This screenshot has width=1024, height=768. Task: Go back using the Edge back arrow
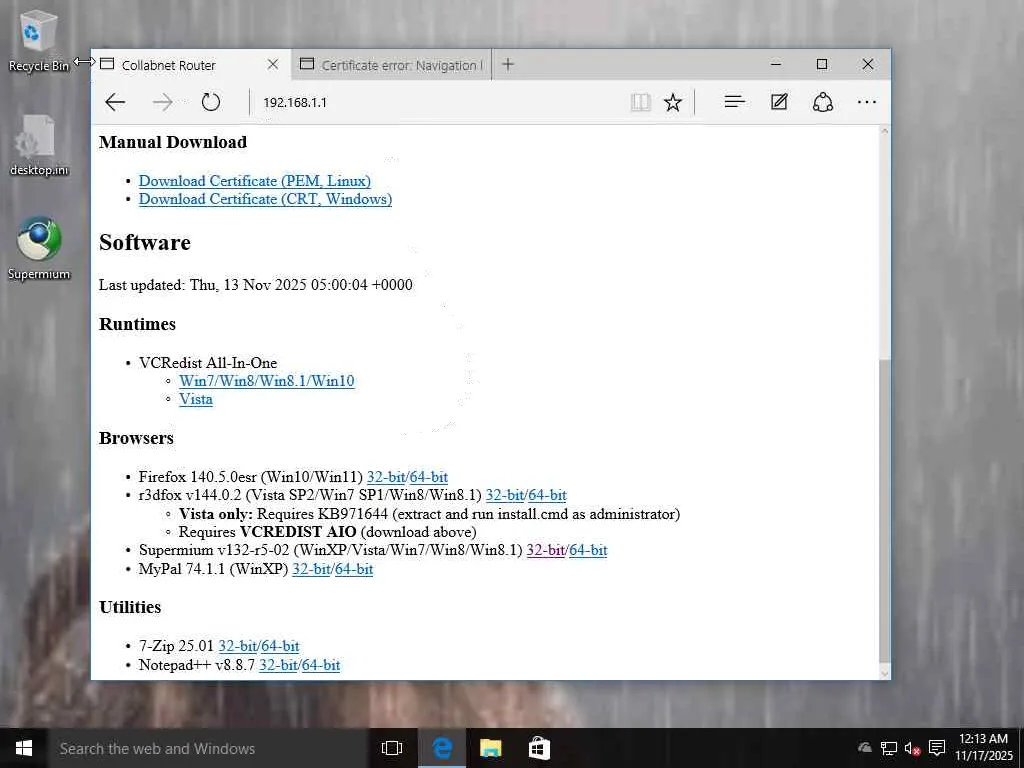point(115,102)
